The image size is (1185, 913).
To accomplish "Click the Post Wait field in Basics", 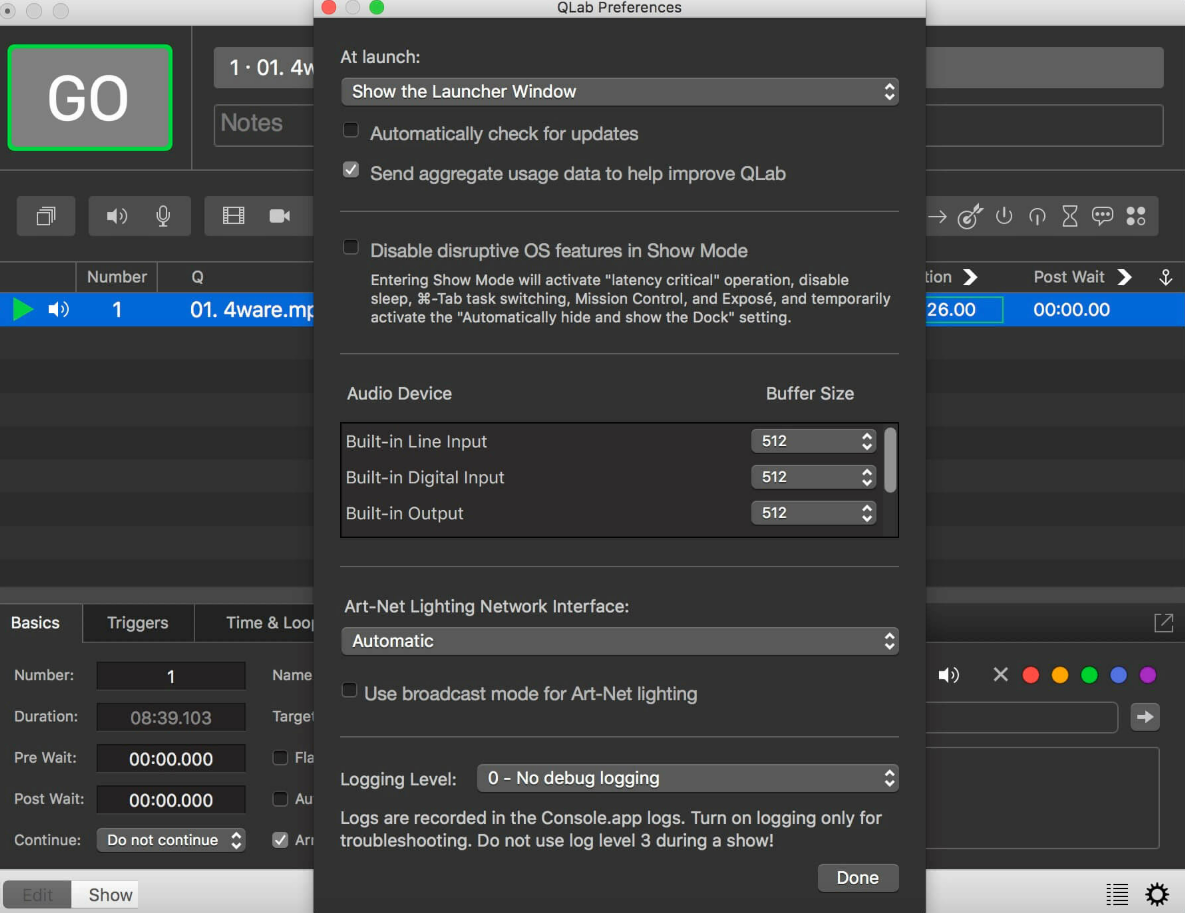I will (171, 800).
